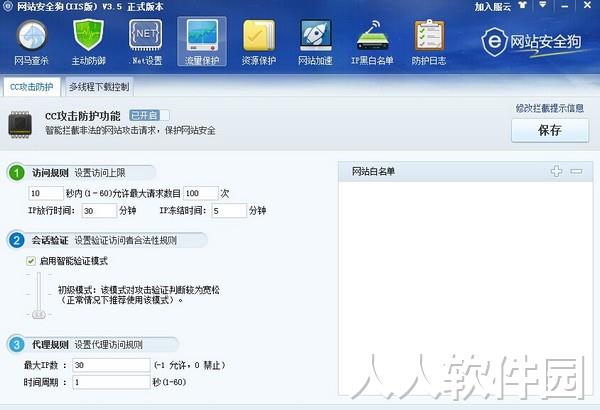
Task: Click the 网站安全狗 logo
Action: [x=531, y=41]
